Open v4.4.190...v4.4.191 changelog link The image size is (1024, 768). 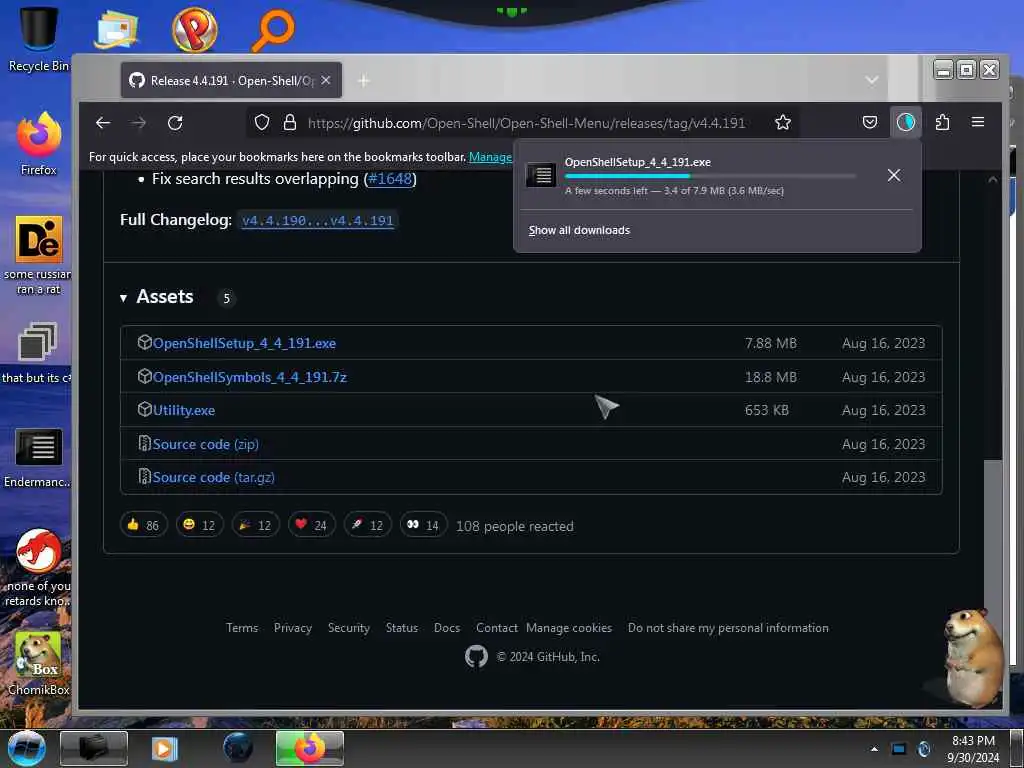317,221
